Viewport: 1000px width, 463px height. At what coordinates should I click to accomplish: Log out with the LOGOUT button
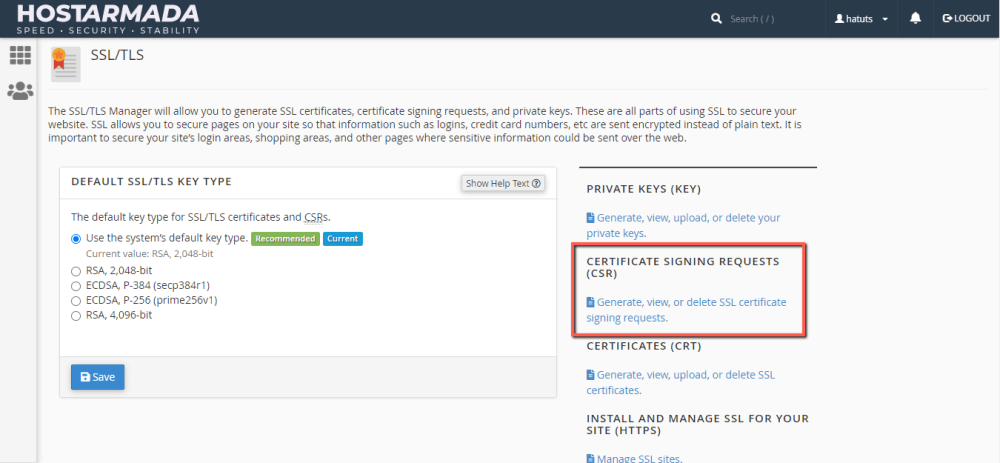coord(966,18)
